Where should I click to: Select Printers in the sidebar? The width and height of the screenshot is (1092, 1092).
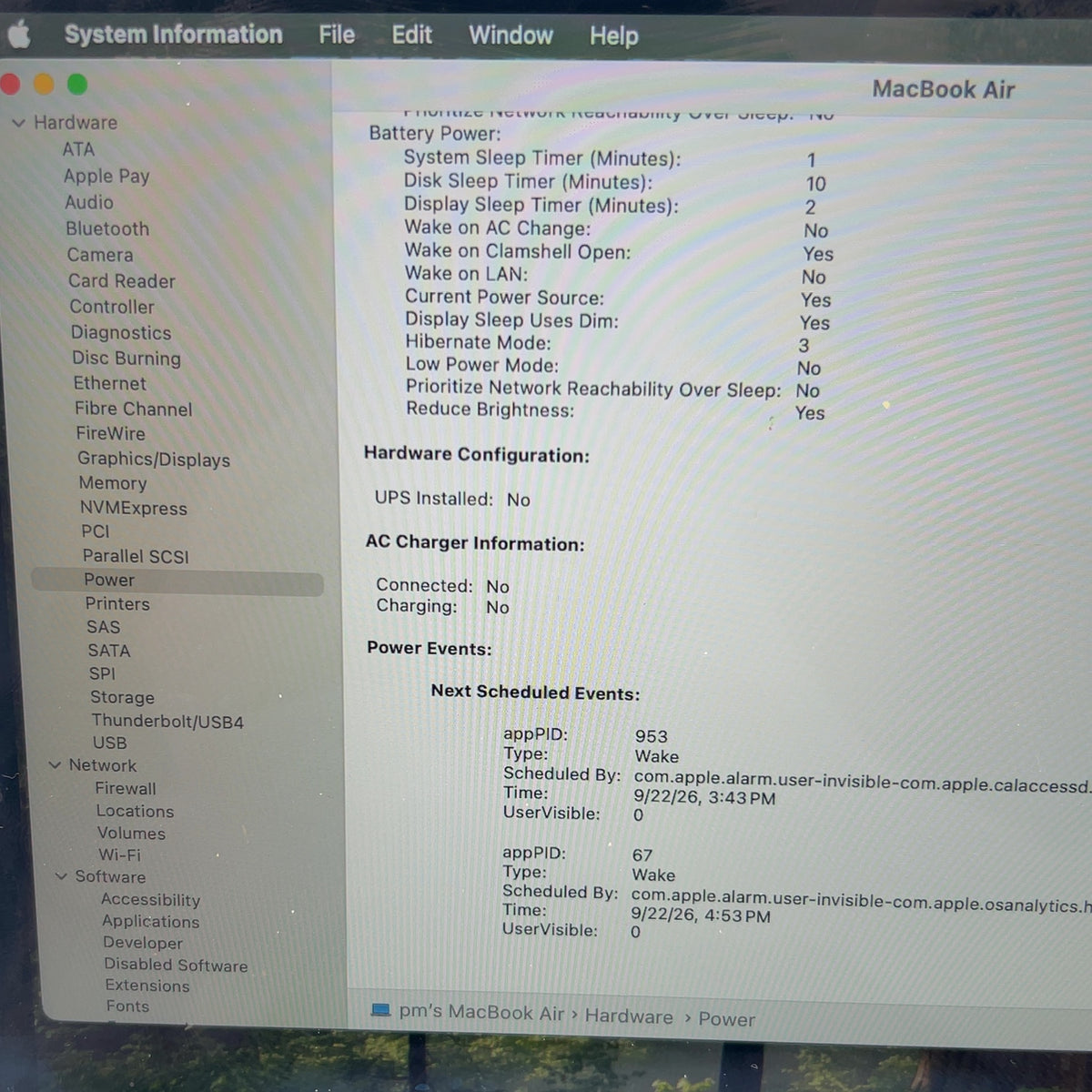point(117,604)
